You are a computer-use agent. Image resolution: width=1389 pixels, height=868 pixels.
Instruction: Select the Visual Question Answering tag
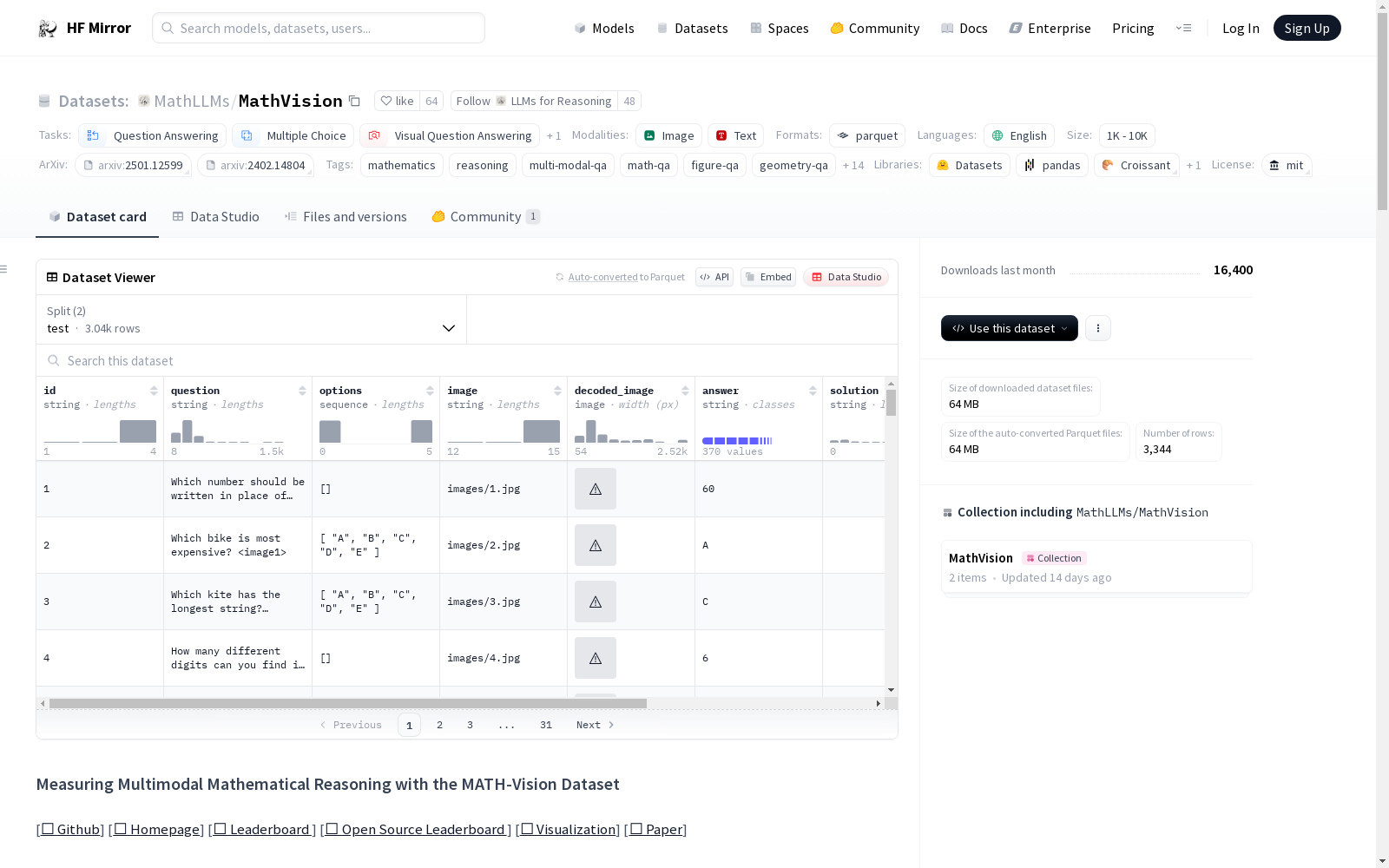tap(450, 135)
